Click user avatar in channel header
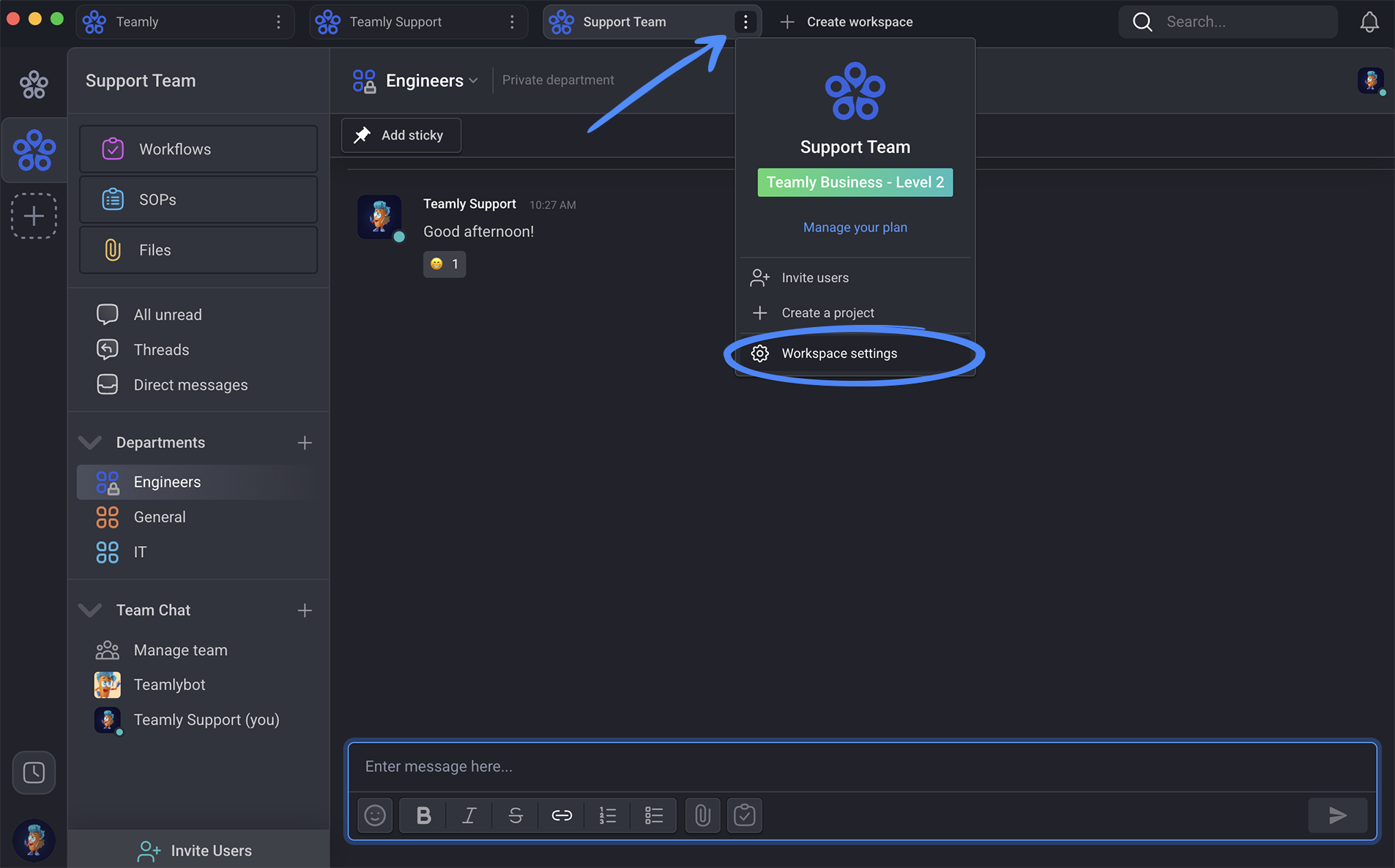1395x868 pixels. 1371,81
